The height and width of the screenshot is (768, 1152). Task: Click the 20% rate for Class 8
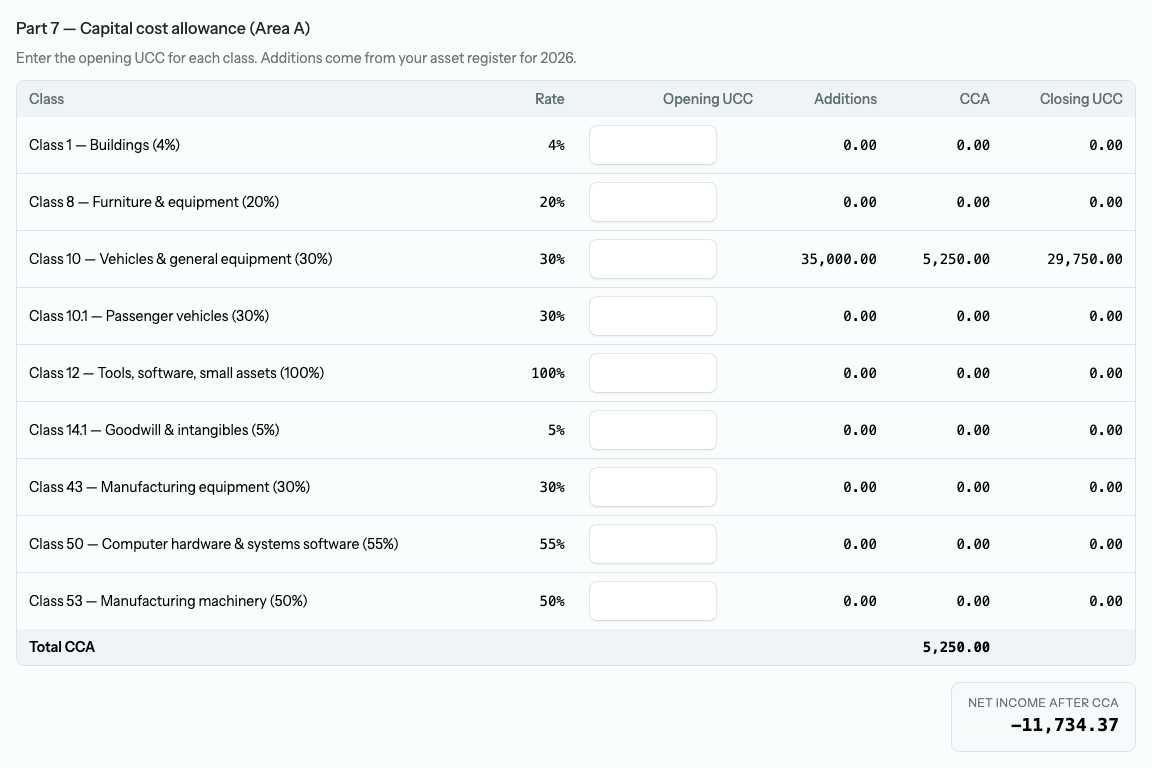[552, 202]
